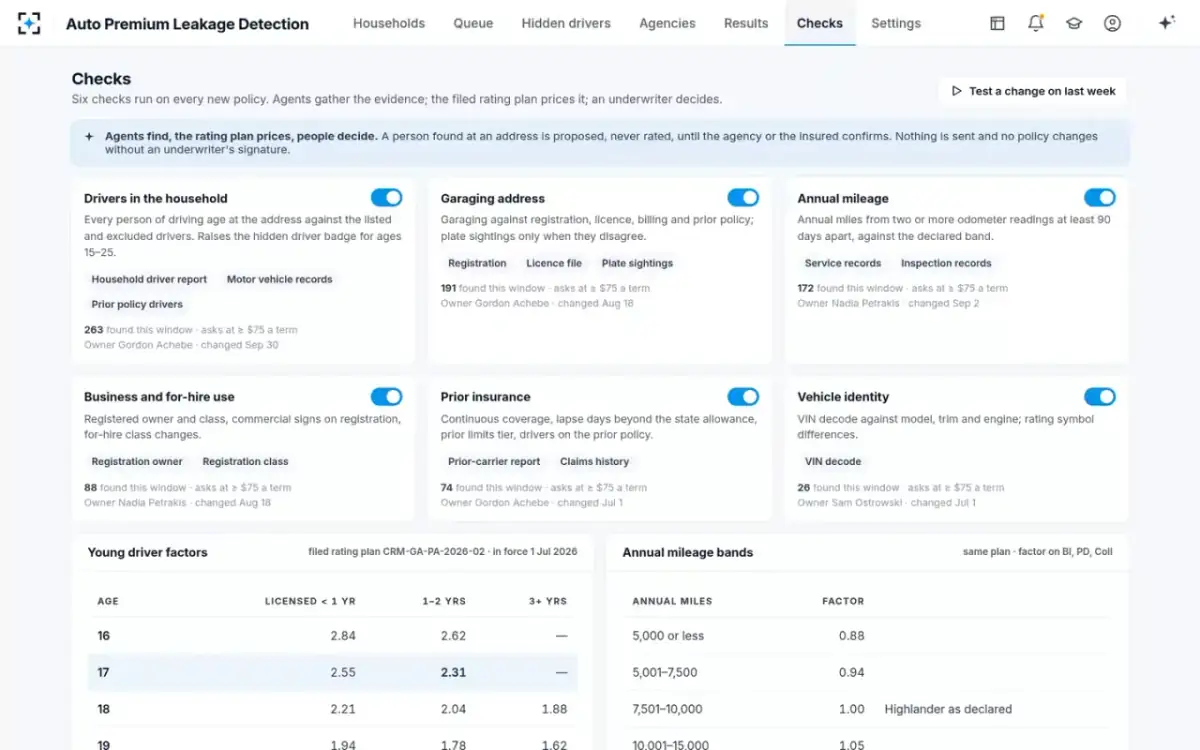Viewport: 1200px width, 750px height.
Task: Click the Plate sightings tag
Action: [x=637, y=264]
